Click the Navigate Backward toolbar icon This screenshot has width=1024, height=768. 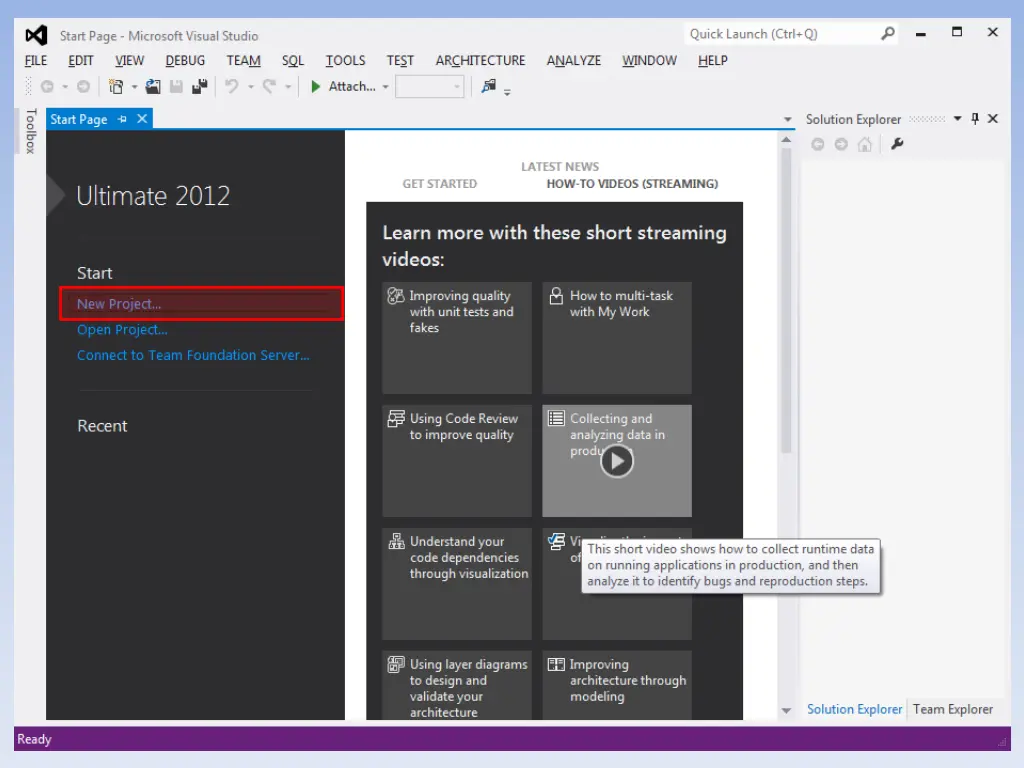(x=47, y=86)
